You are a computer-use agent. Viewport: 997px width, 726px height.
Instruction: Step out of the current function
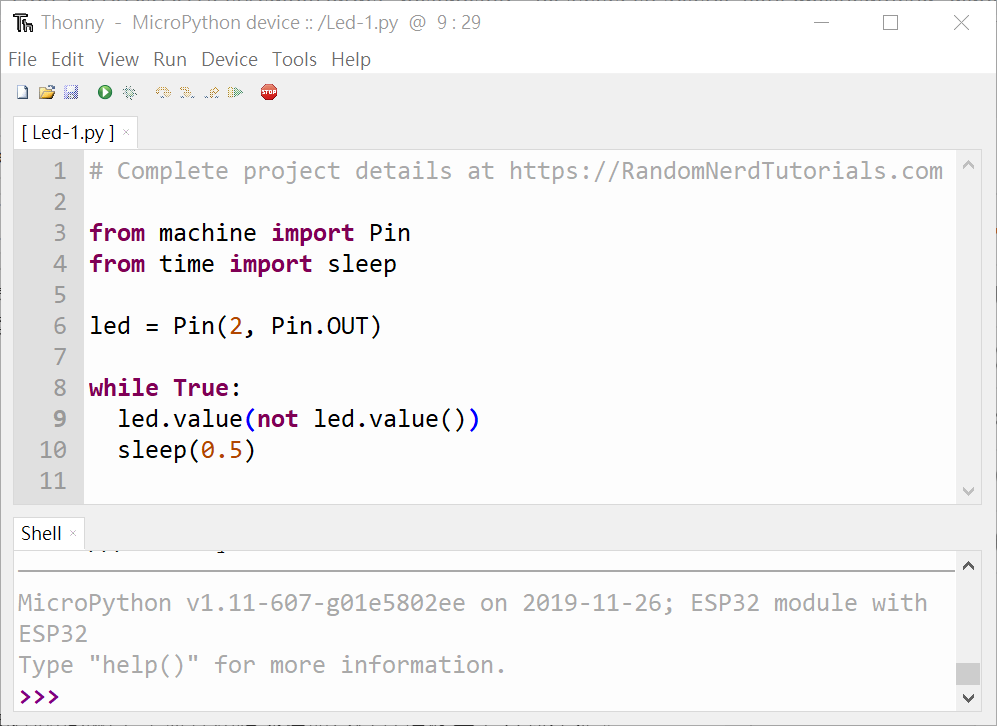click(211, 91)
